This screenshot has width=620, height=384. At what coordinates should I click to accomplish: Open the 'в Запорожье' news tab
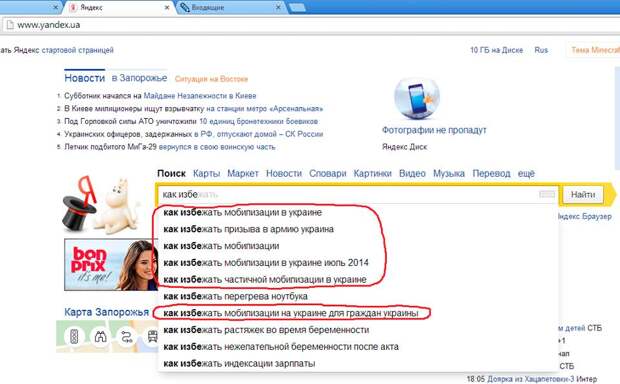(139, 78)
